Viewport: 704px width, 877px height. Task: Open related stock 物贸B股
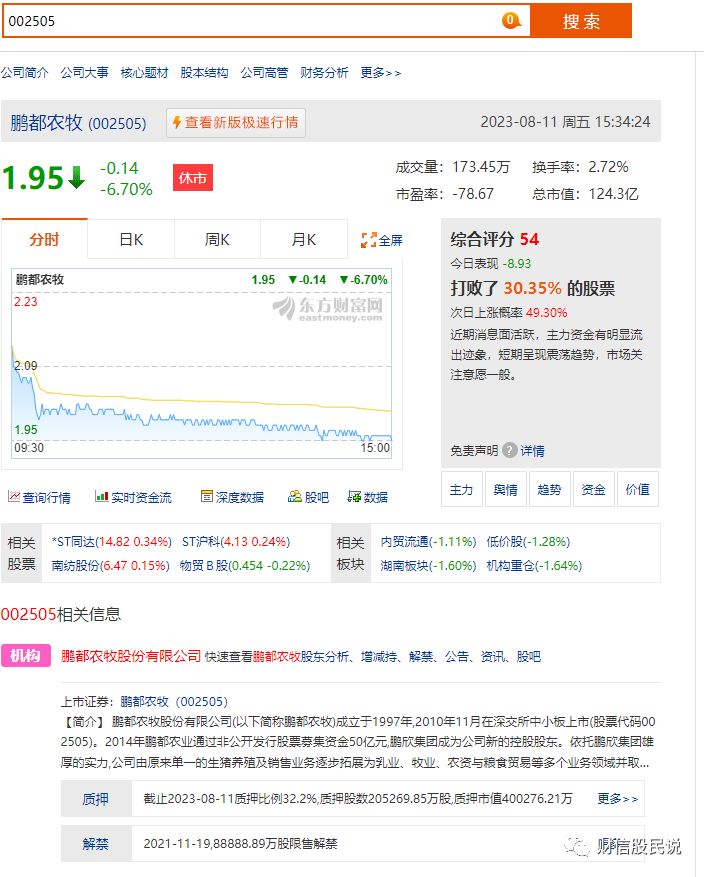click(x=245, y=565)
